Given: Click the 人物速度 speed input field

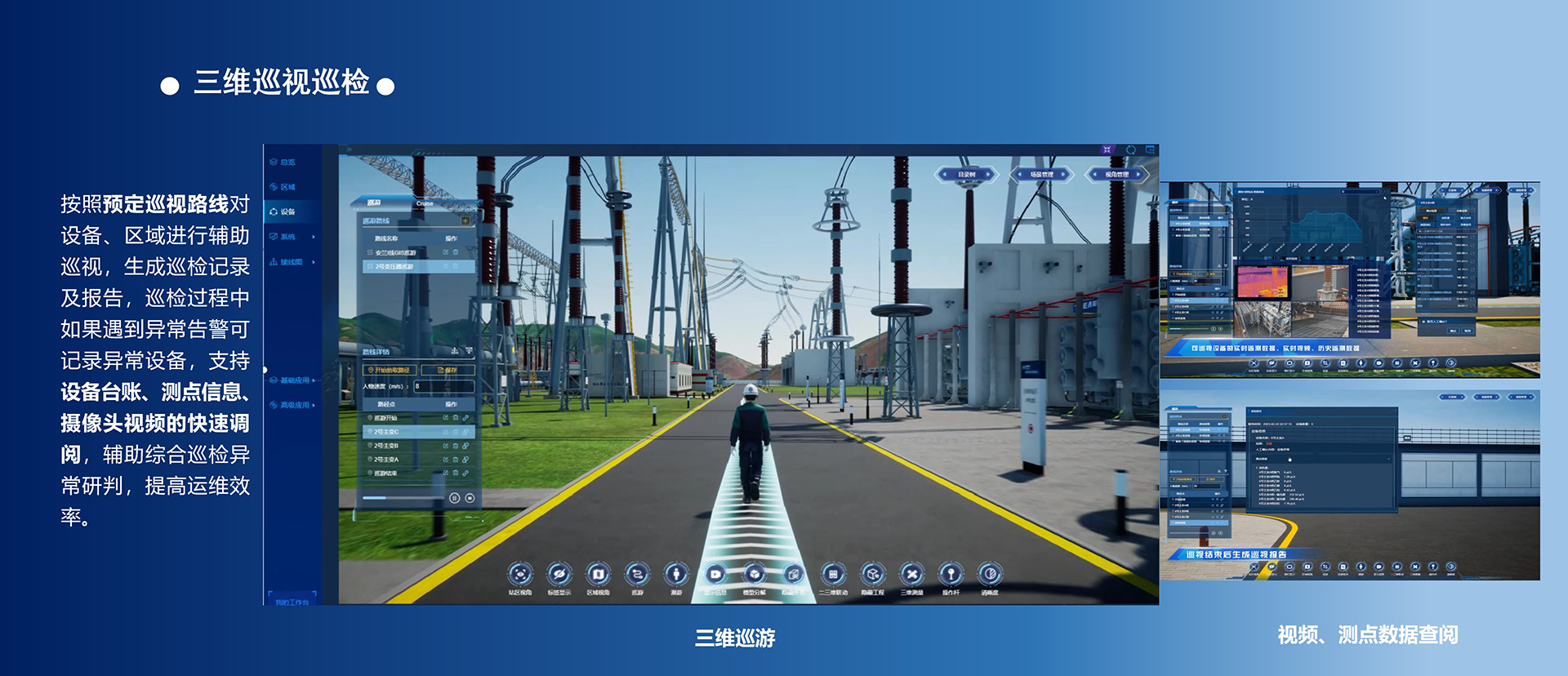Looking at the screenshot, I should [x=443, y=386].
